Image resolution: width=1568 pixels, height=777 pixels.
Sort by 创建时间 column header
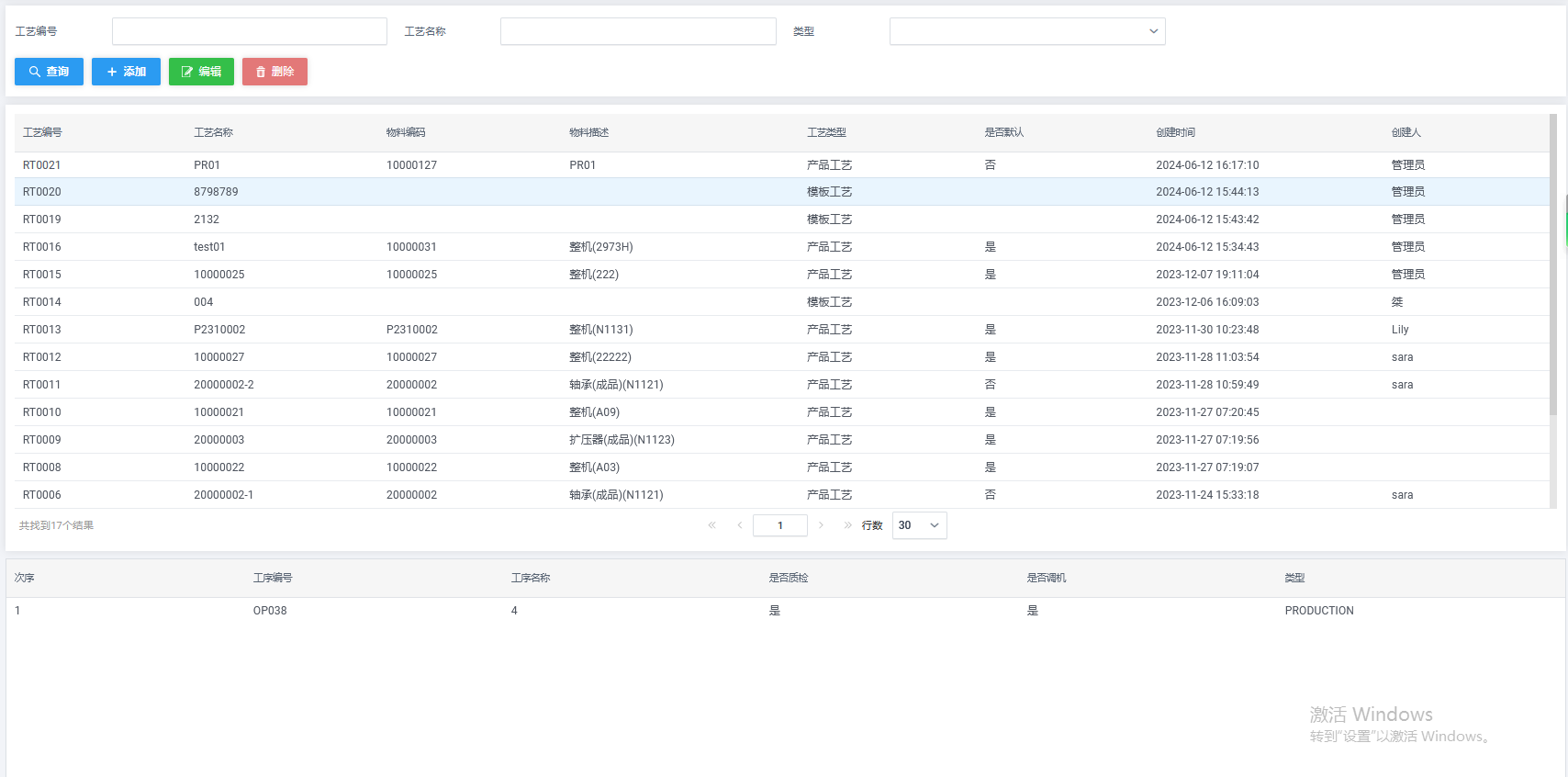click(1175, 132)
